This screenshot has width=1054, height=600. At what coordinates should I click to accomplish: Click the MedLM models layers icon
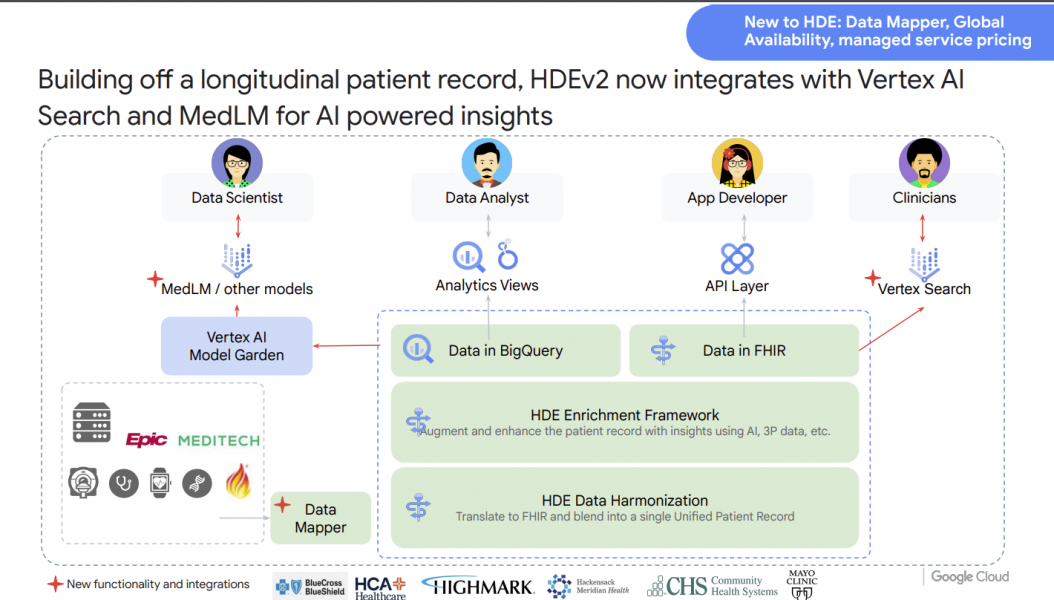[237, 258]
